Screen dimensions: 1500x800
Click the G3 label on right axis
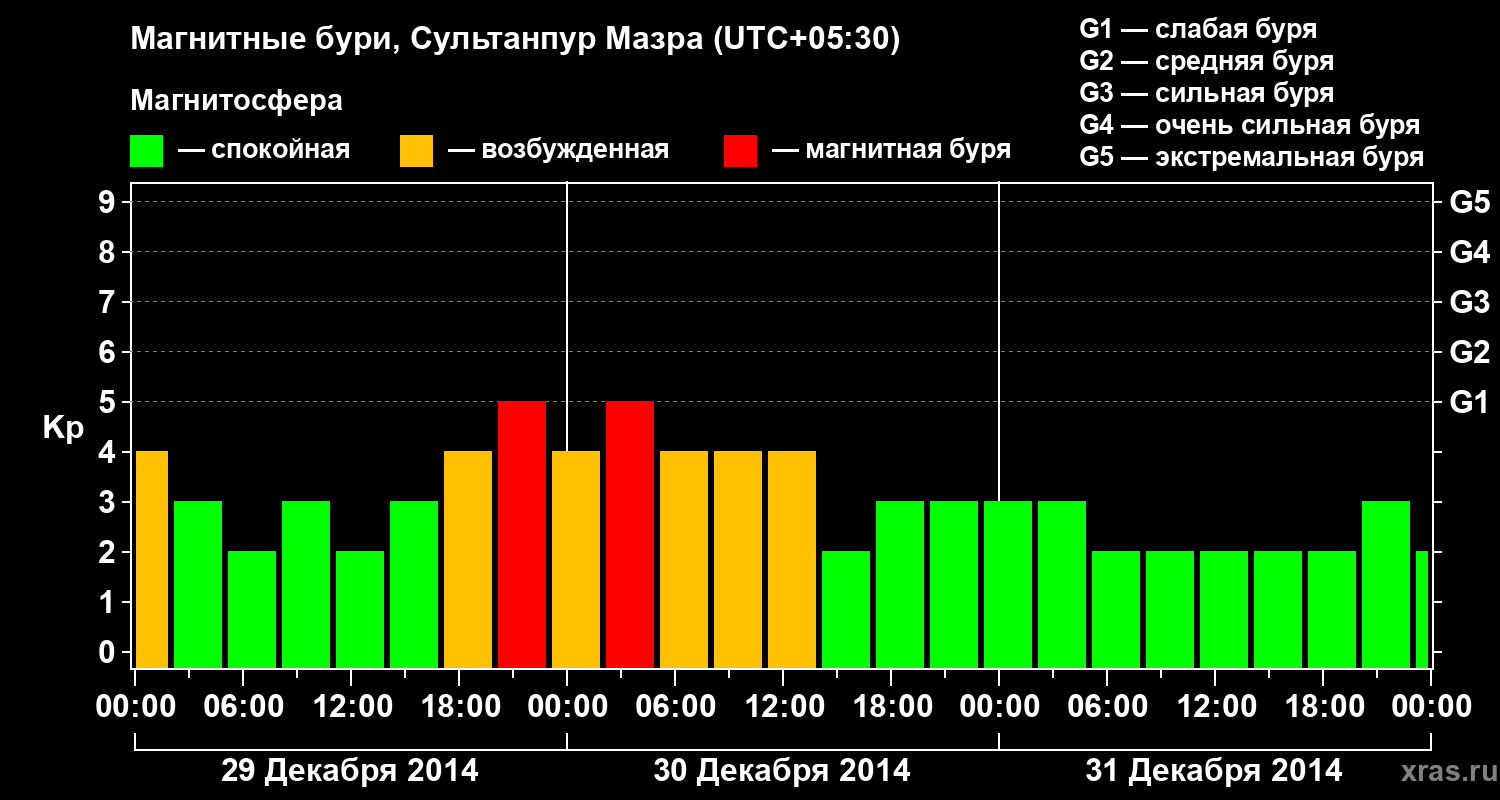click(x=1469, y=303)
